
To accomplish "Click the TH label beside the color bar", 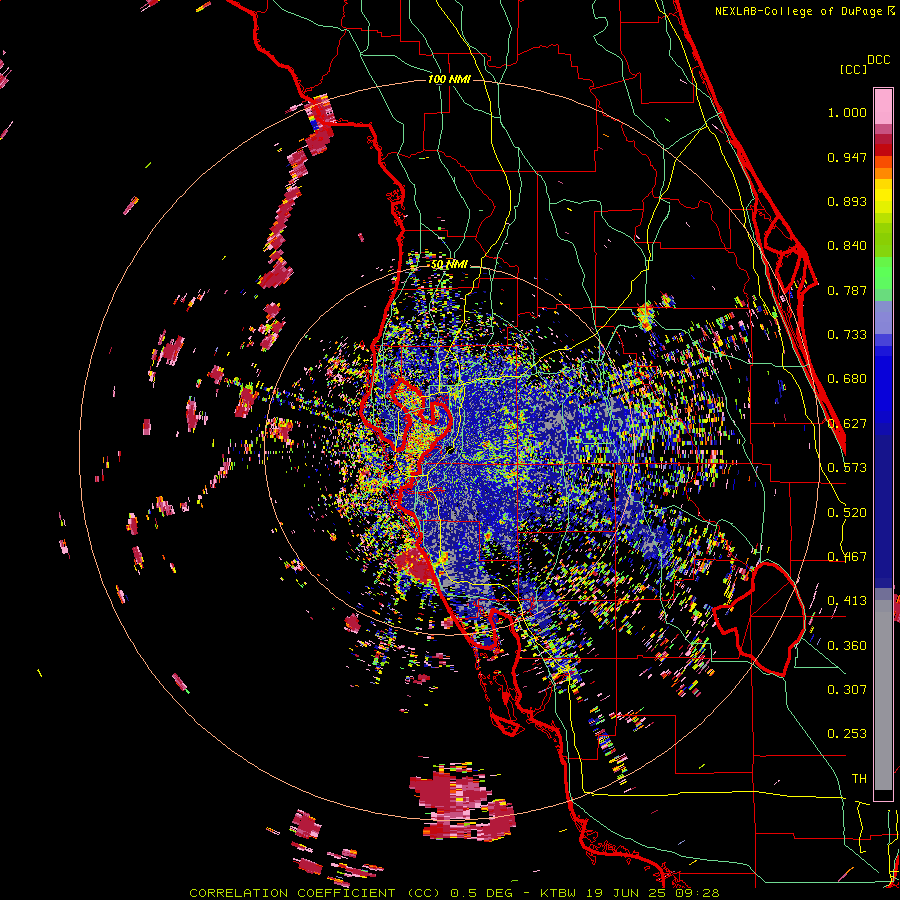I will click(859, 779).
